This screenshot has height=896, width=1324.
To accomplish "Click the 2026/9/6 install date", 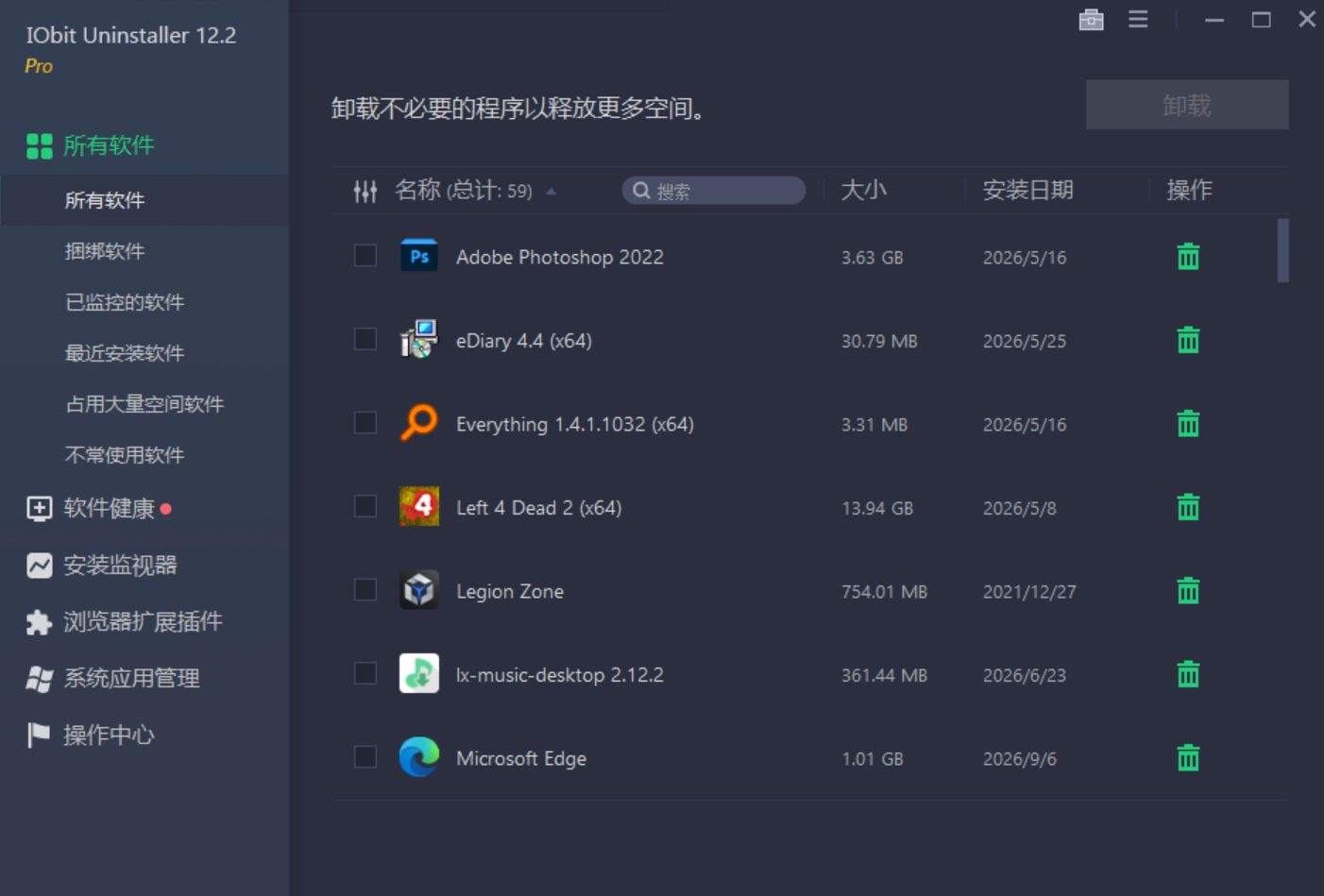I will 1020,759.
